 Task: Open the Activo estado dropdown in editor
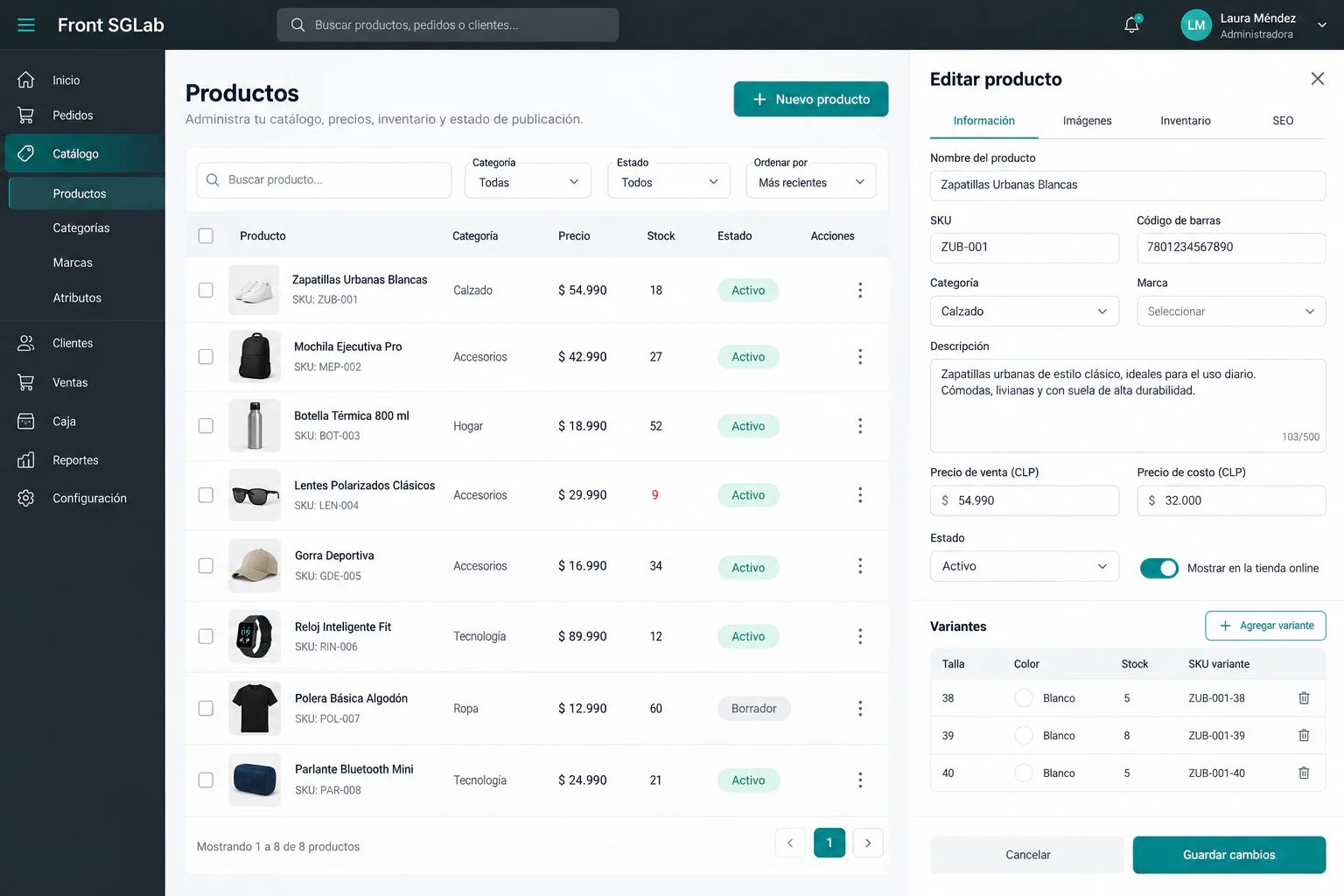click(x=1025, y=566)
